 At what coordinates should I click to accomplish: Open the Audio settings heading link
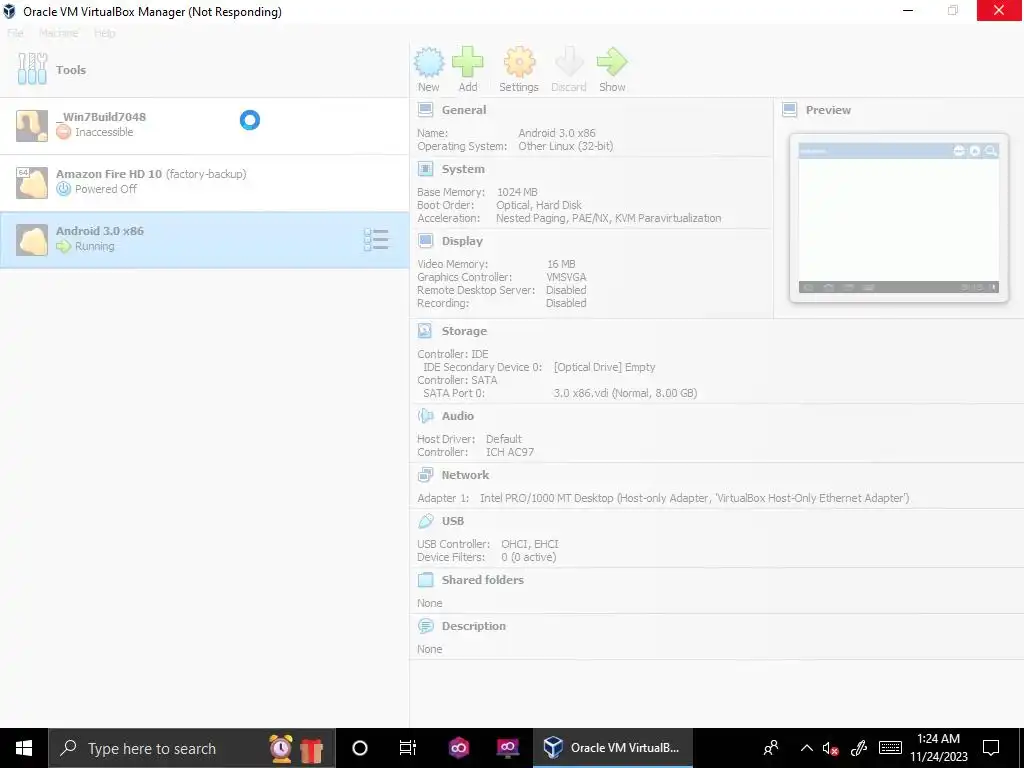tap(458, 416)
